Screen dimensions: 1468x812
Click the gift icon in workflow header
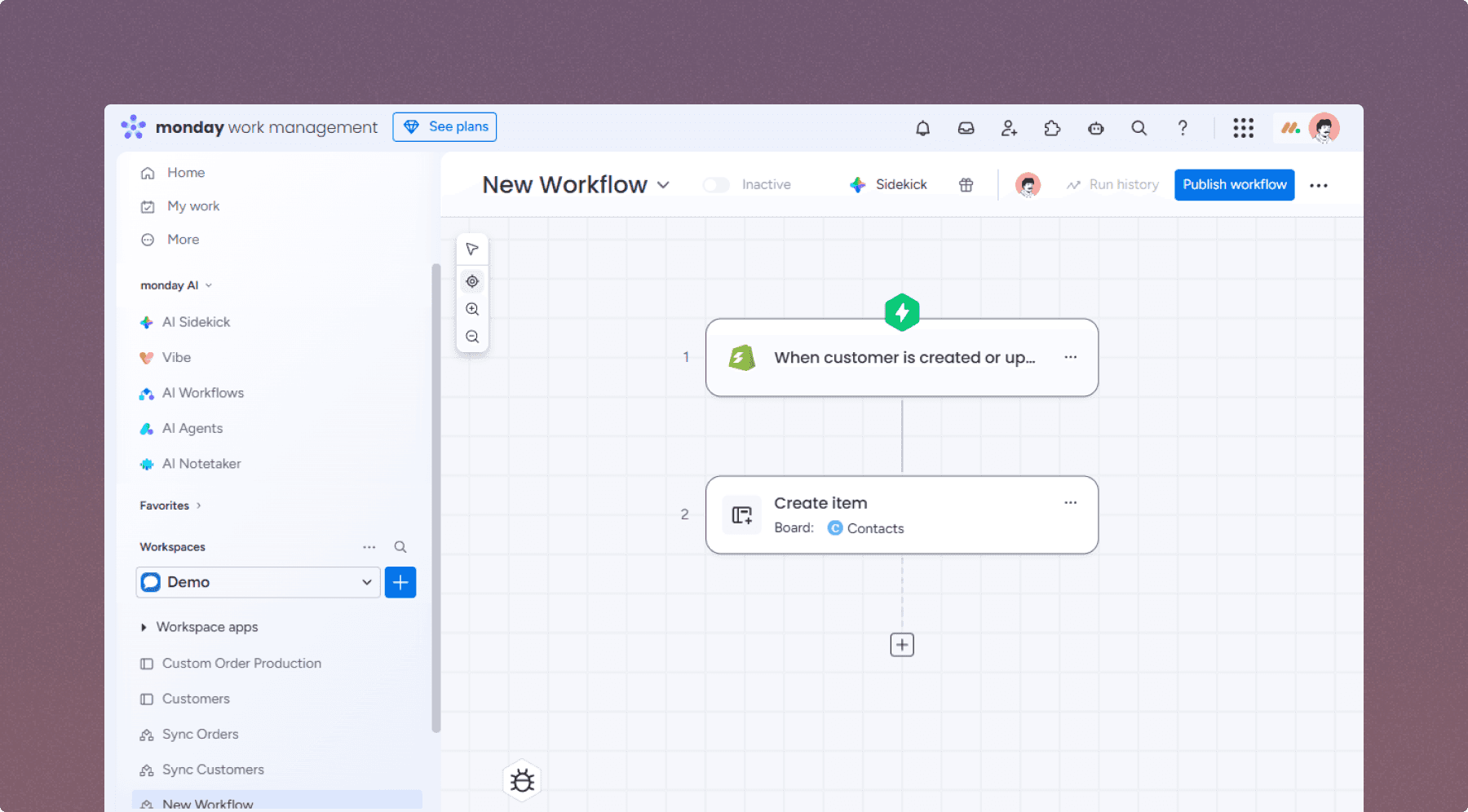(966, 185)
